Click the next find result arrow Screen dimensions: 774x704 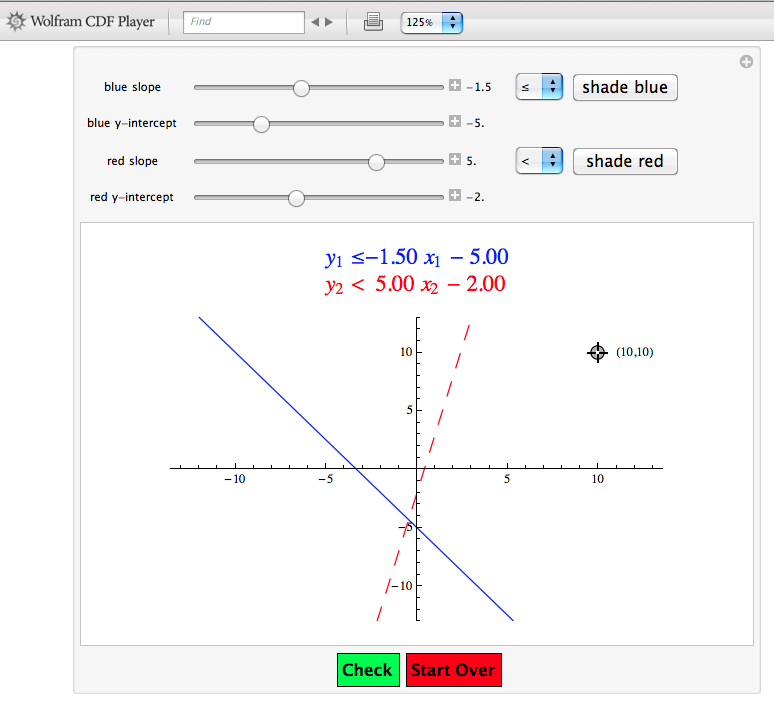pyautogui.click(x=329, y=22)
